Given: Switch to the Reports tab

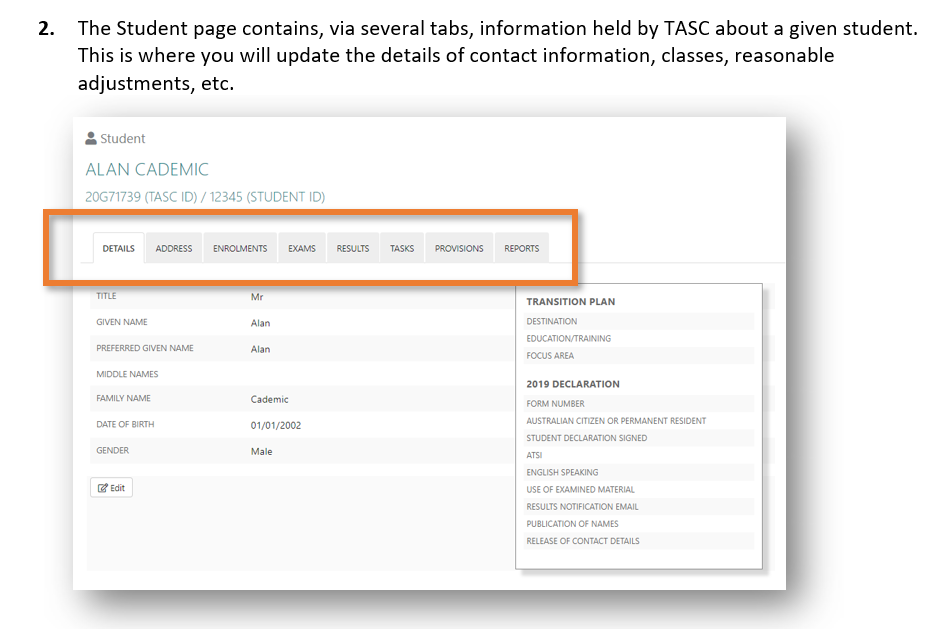Looking at the screenshot, I should (x=521, y=249).
